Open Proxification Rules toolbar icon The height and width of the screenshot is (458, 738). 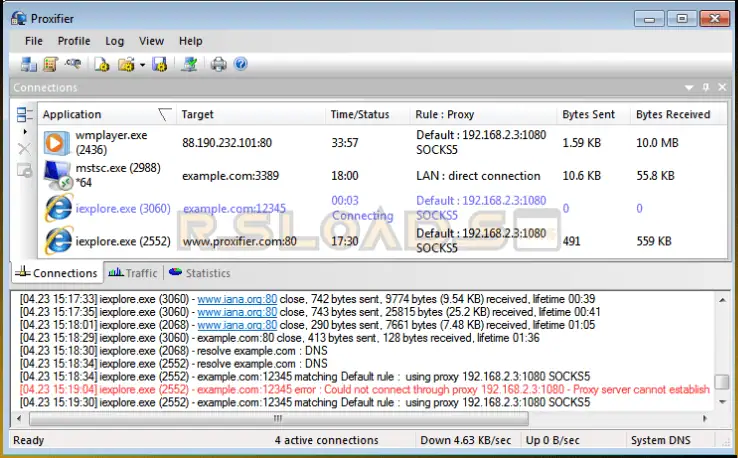click(x=49, y=64)
